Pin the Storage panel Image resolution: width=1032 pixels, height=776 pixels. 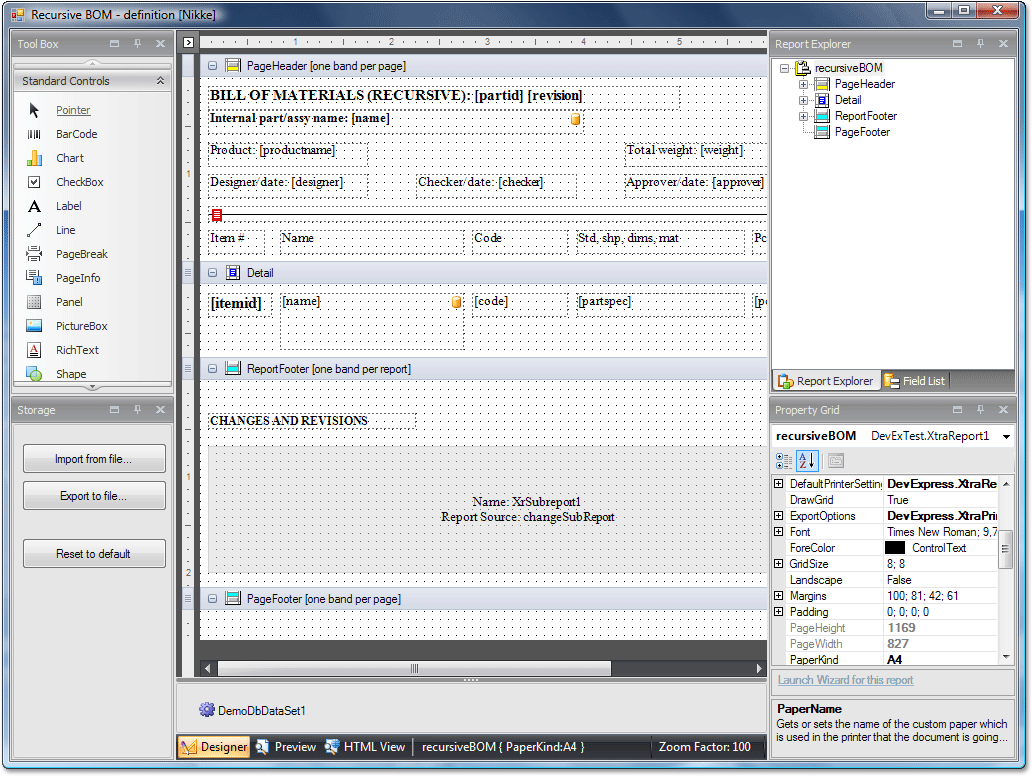click(x=138, y=409)
